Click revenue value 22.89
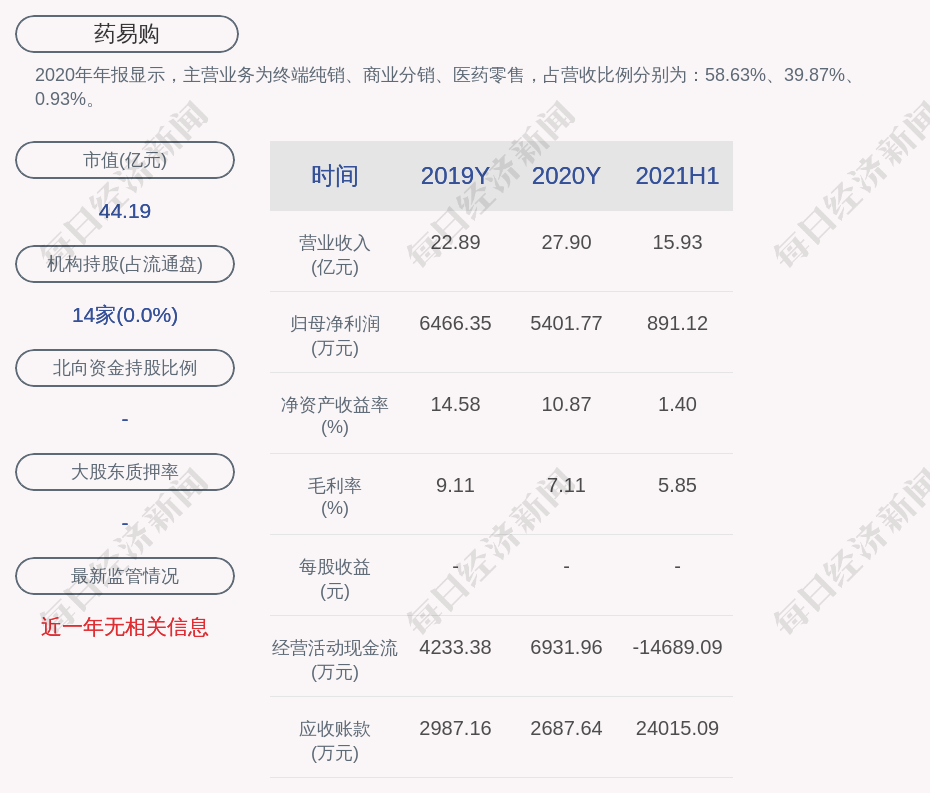930x793 pixels. (456, 243)
